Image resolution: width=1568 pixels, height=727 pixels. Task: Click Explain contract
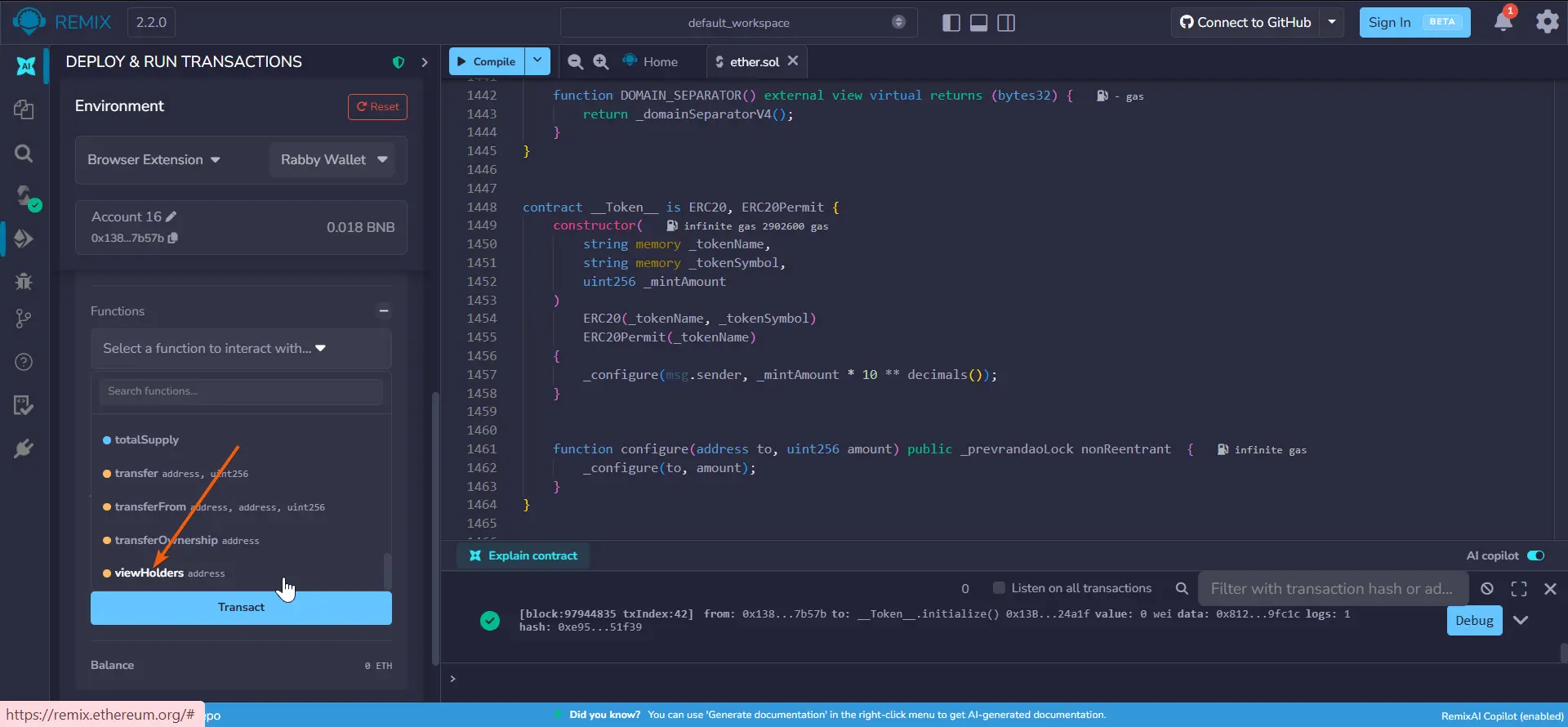[x=523, y=555]
